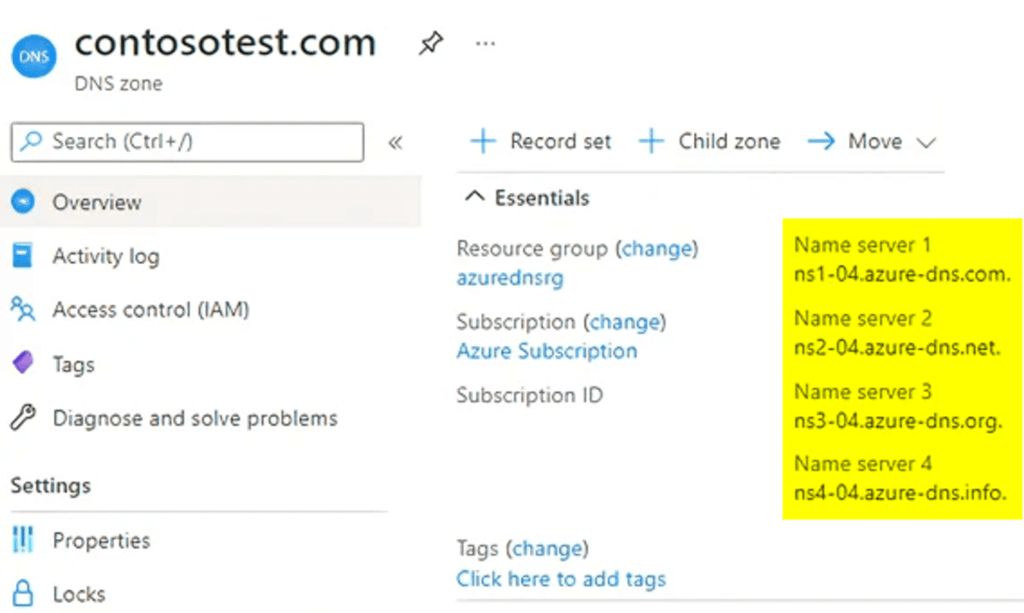Viewport: 1024px width, 613px height.
Task: Open the Azure Subscription link
Action: pyautogui.click(x=546, y=351)
